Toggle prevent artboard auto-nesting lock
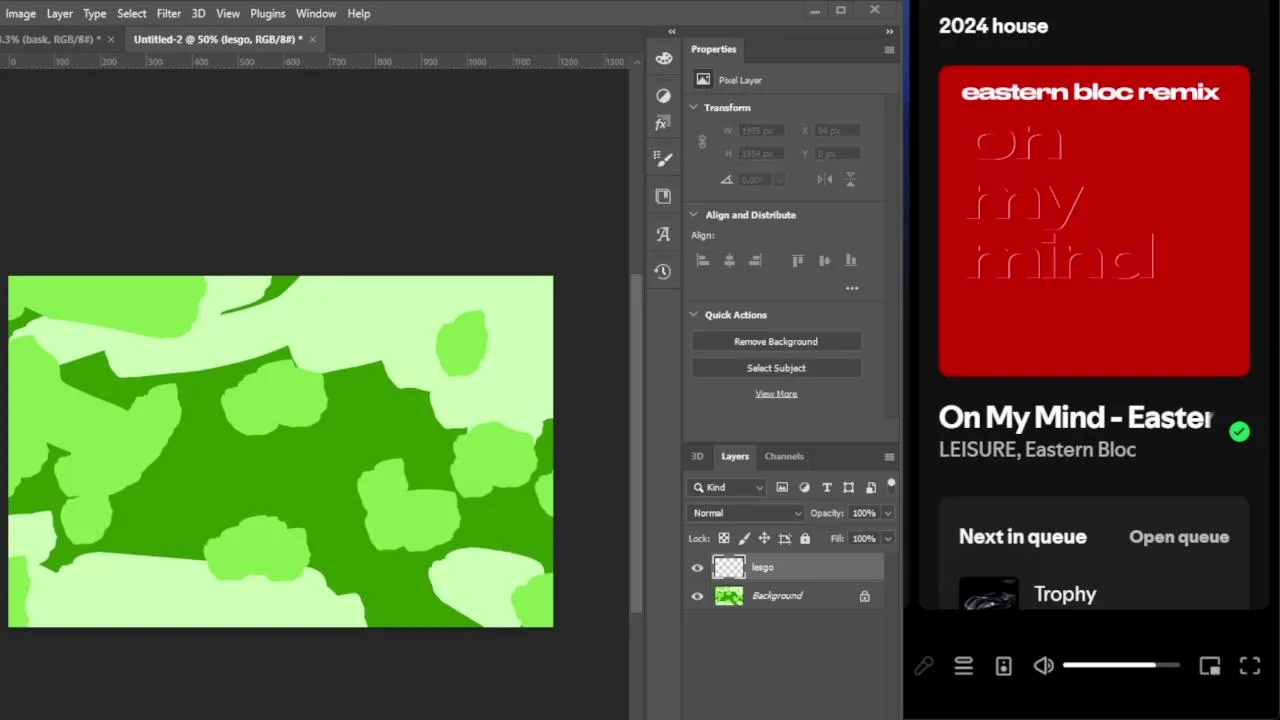The width and height of the screenshot is (1280, 720). coord(785,538)
